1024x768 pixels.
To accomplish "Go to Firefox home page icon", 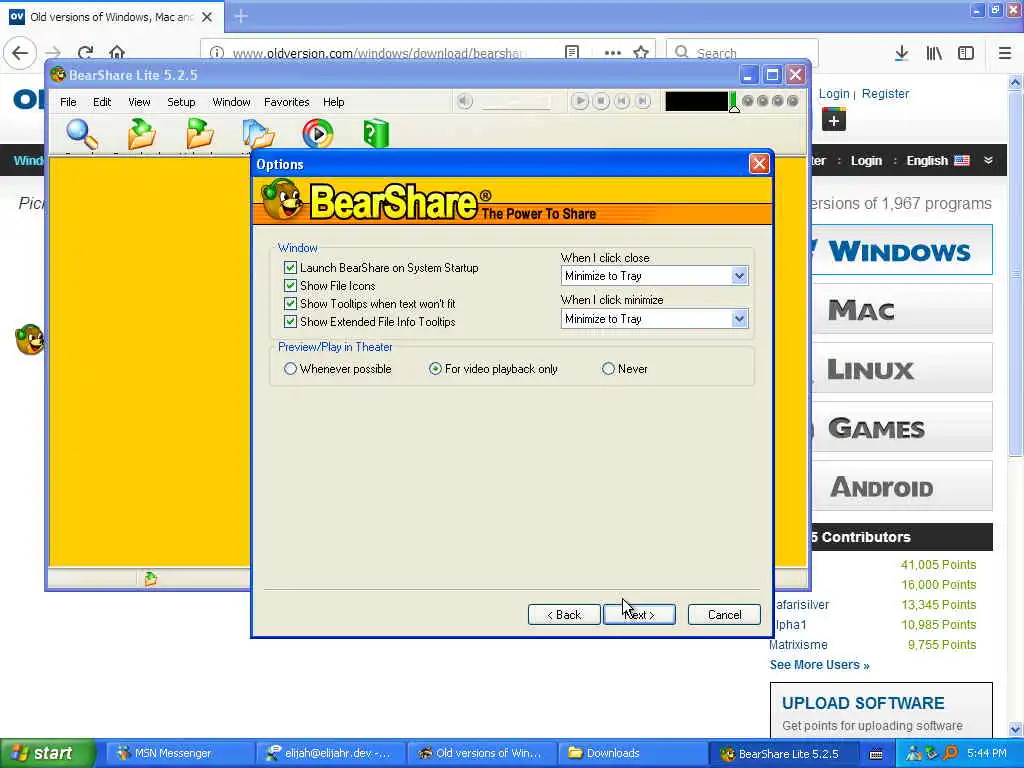I will point(117,53).
